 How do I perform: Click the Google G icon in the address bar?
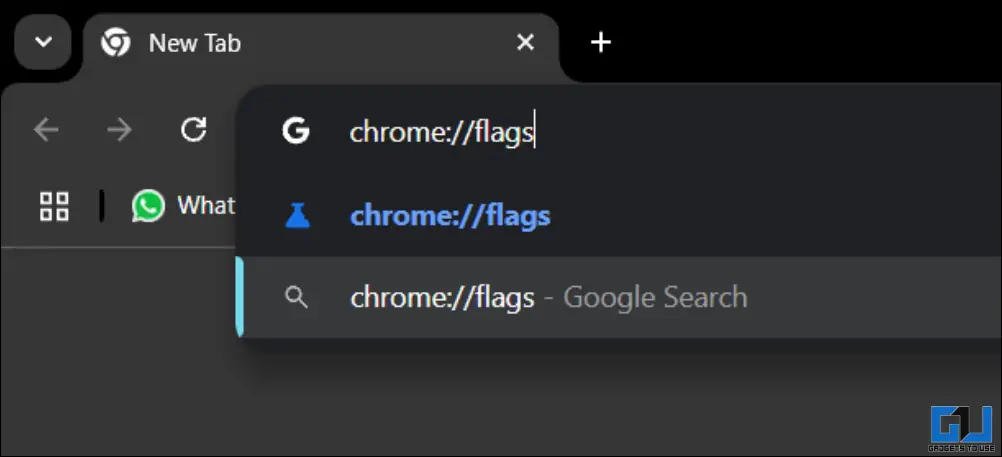[x=296, y=132]
